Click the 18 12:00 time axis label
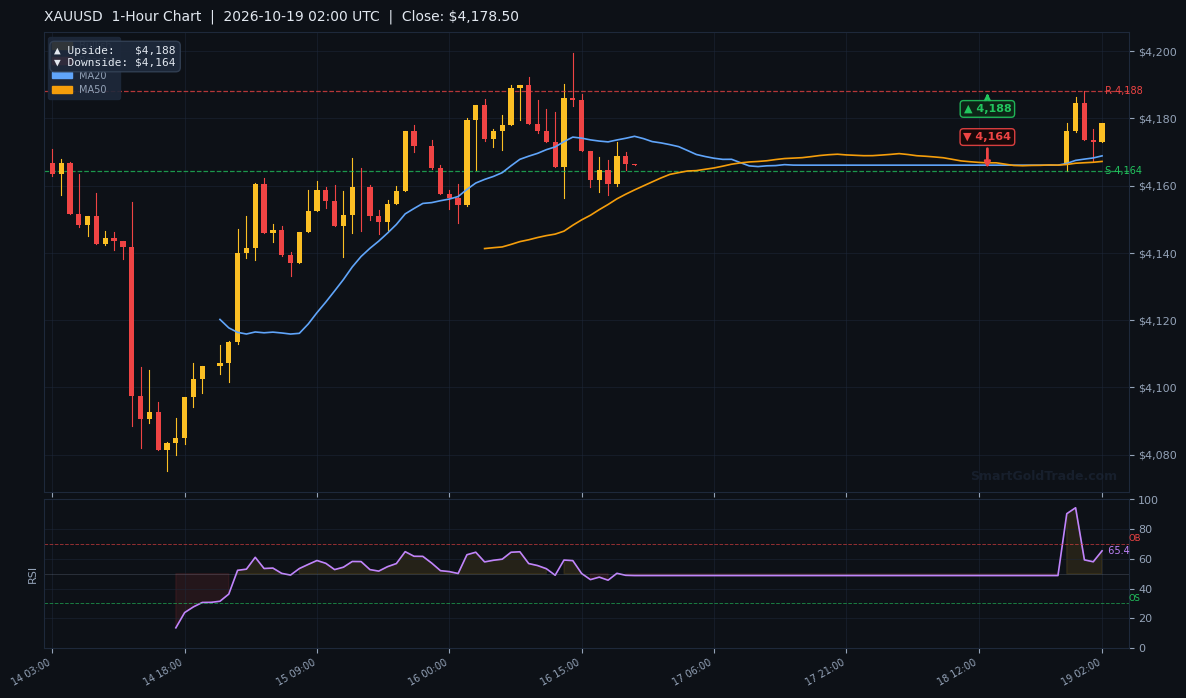Image resolution: width=1186 pixels, height=698 pixels. pyautogui.click(x=958, y=672)
